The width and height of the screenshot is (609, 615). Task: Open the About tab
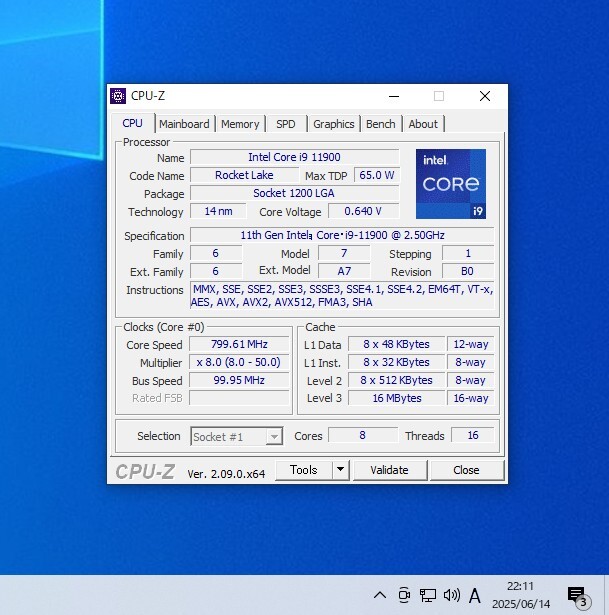(423, 124)
